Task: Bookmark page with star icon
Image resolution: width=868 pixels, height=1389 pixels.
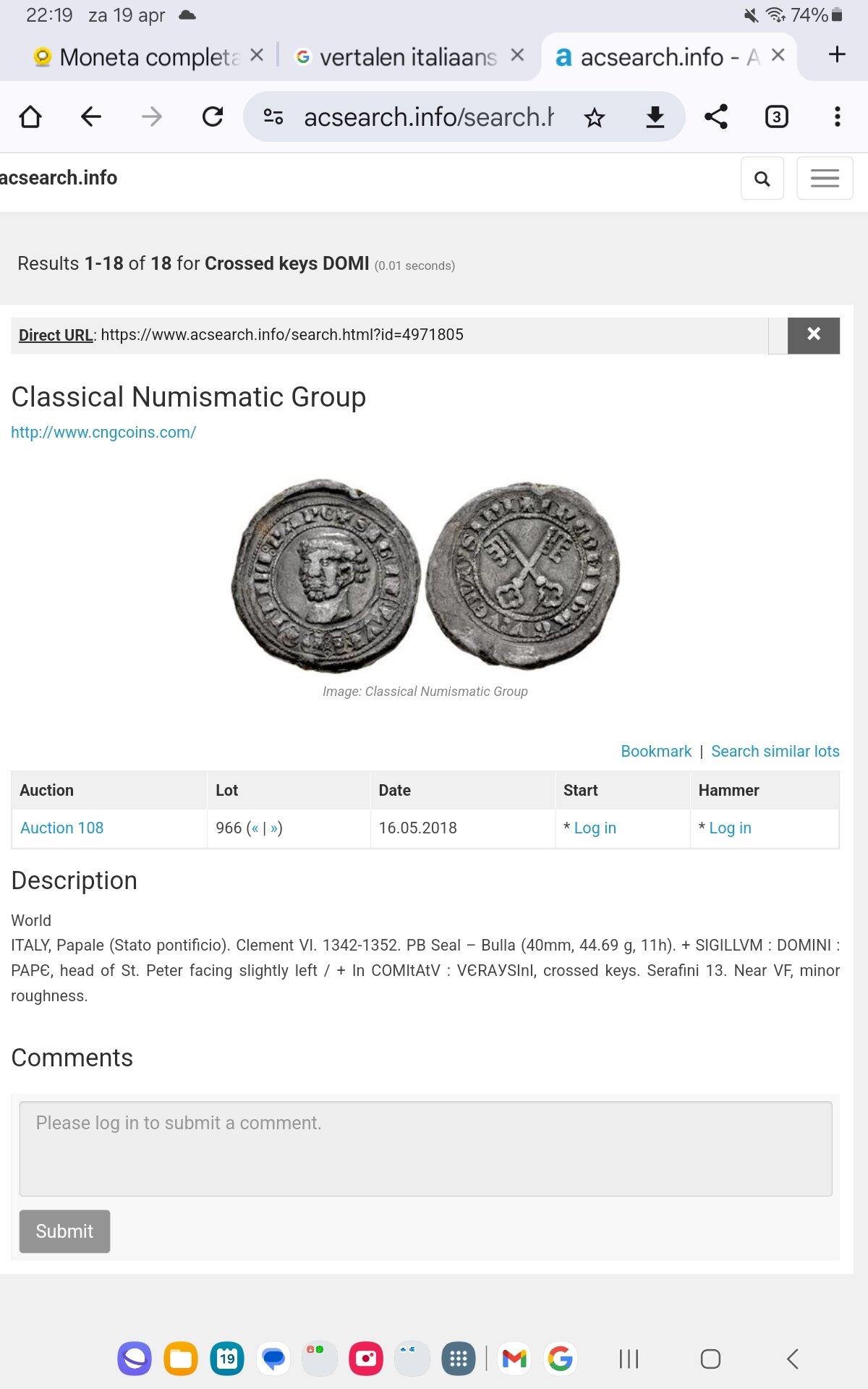Action: [x=595, y=117]
